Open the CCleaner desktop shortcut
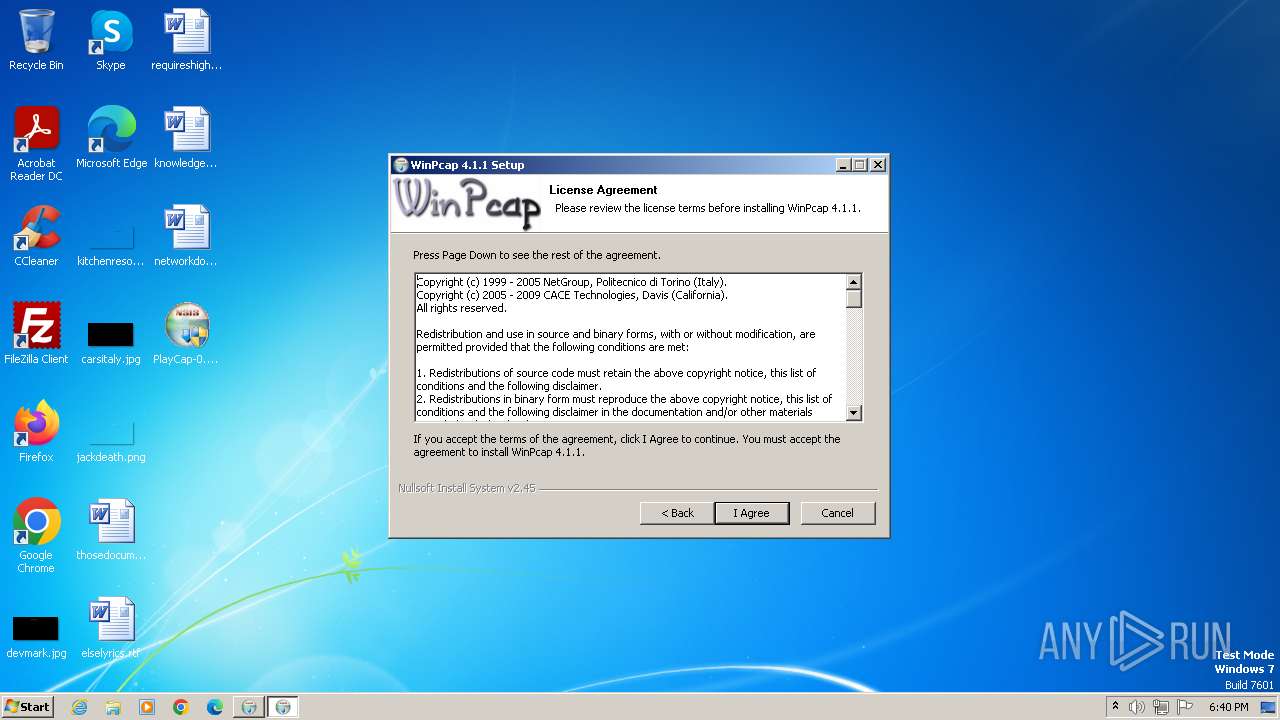This screenshot has height=720, width=1280. click(x=36, y=236)
